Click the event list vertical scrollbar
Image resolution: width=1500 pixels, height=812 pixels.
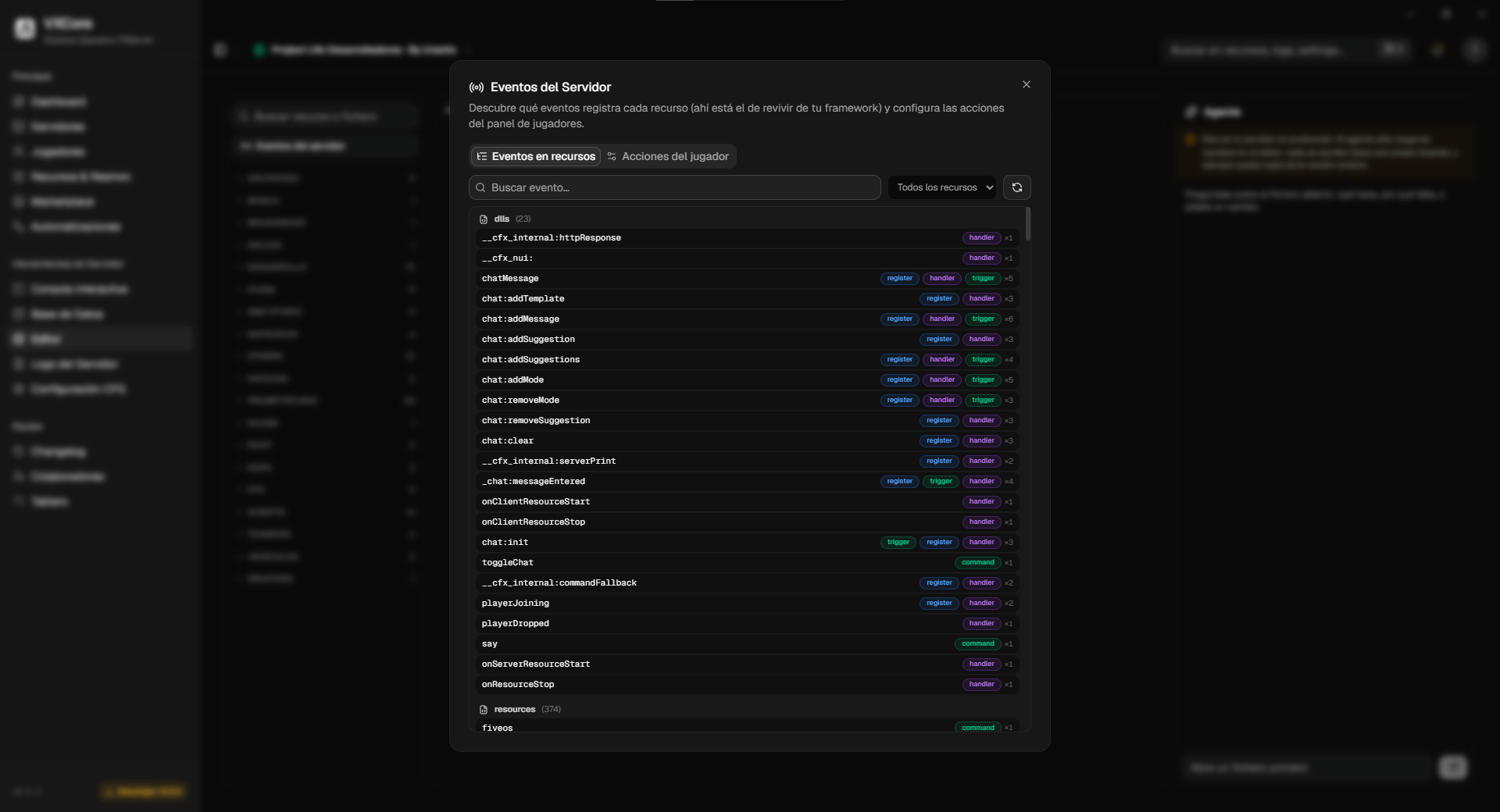pyautogui.click(x=1027, y=223)
